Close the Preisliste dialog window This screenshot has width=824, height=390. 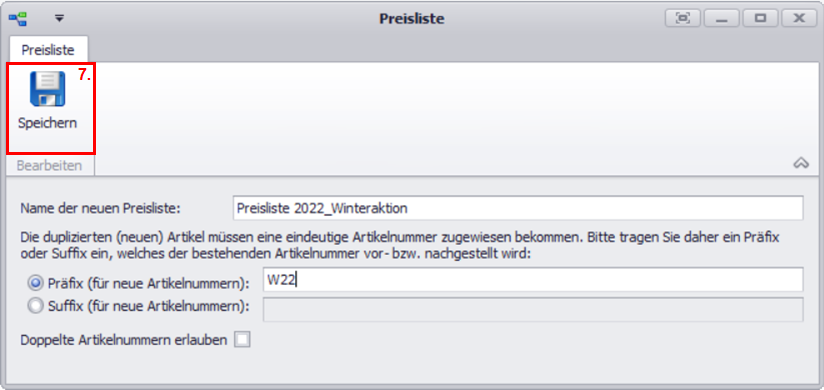tap(799, 18)
